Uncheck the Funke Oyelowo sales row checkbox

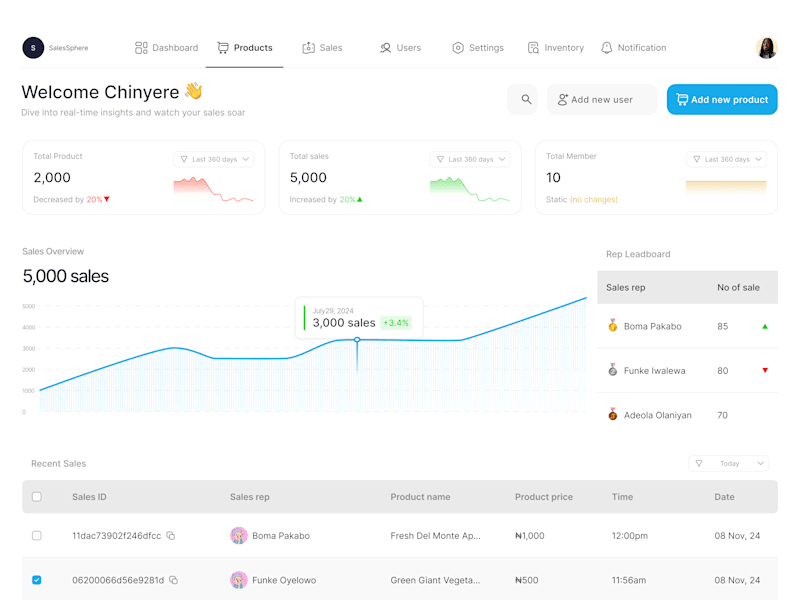pos(37,580)
